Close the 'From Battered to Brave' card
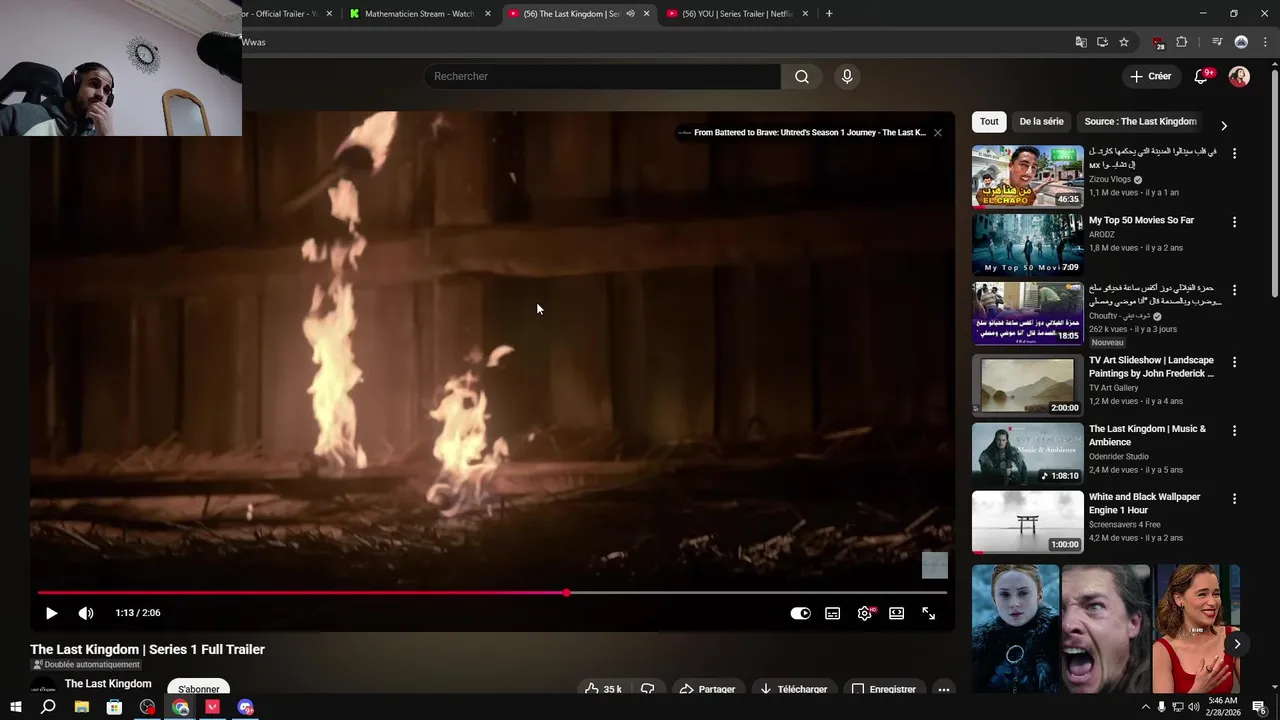The image size is (1280, 720). point(937,132)
